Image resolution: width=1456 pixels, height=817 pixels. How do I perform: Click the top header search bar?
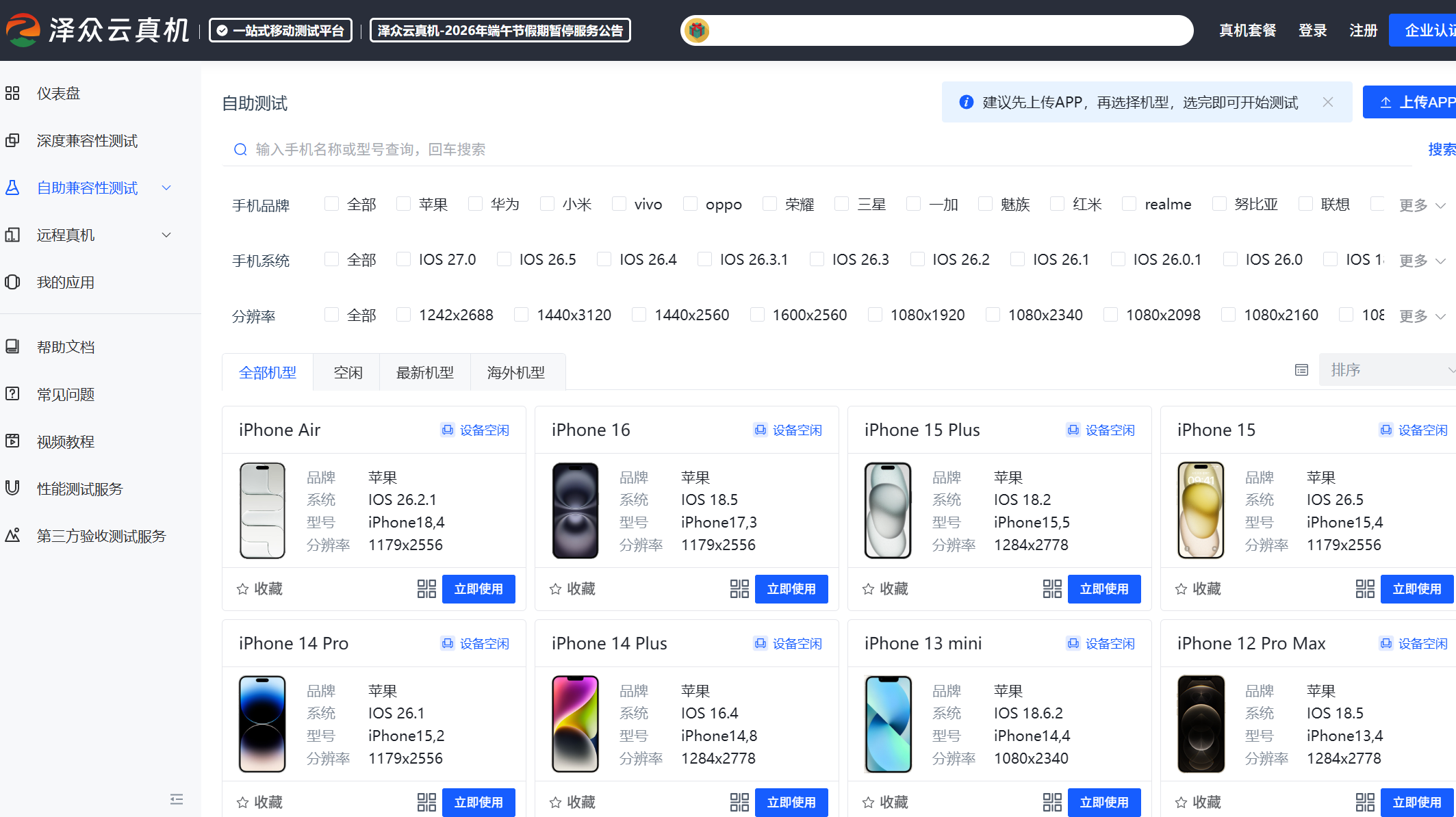[937, 30]
